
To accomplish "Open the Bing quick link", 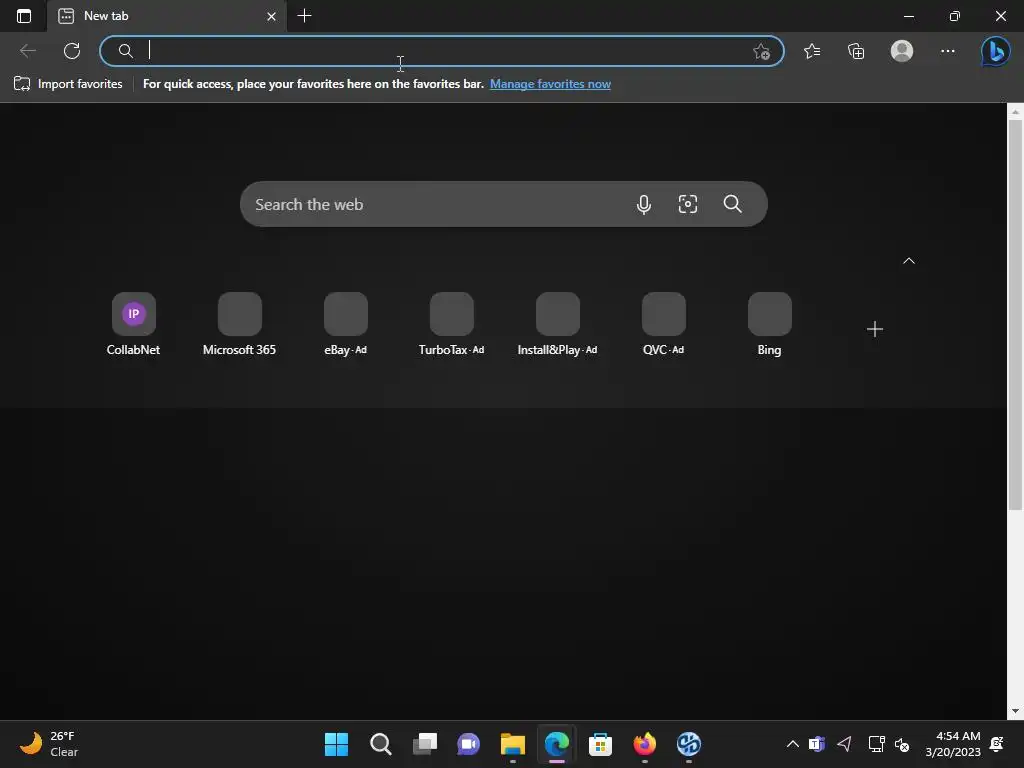I will [769, 325].
